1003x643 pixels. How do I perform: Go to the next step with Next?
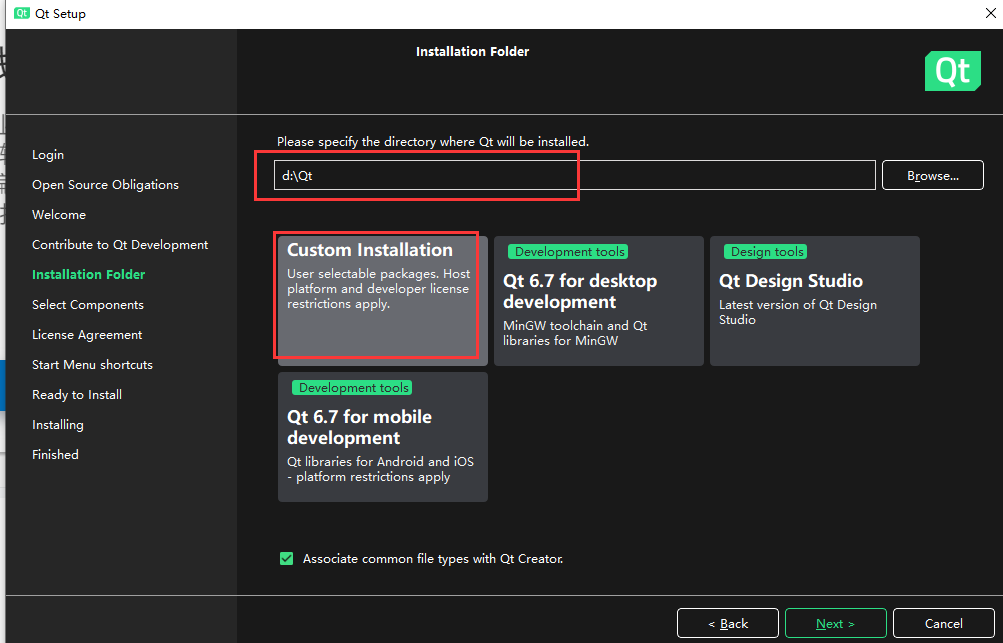click(835, 623)
